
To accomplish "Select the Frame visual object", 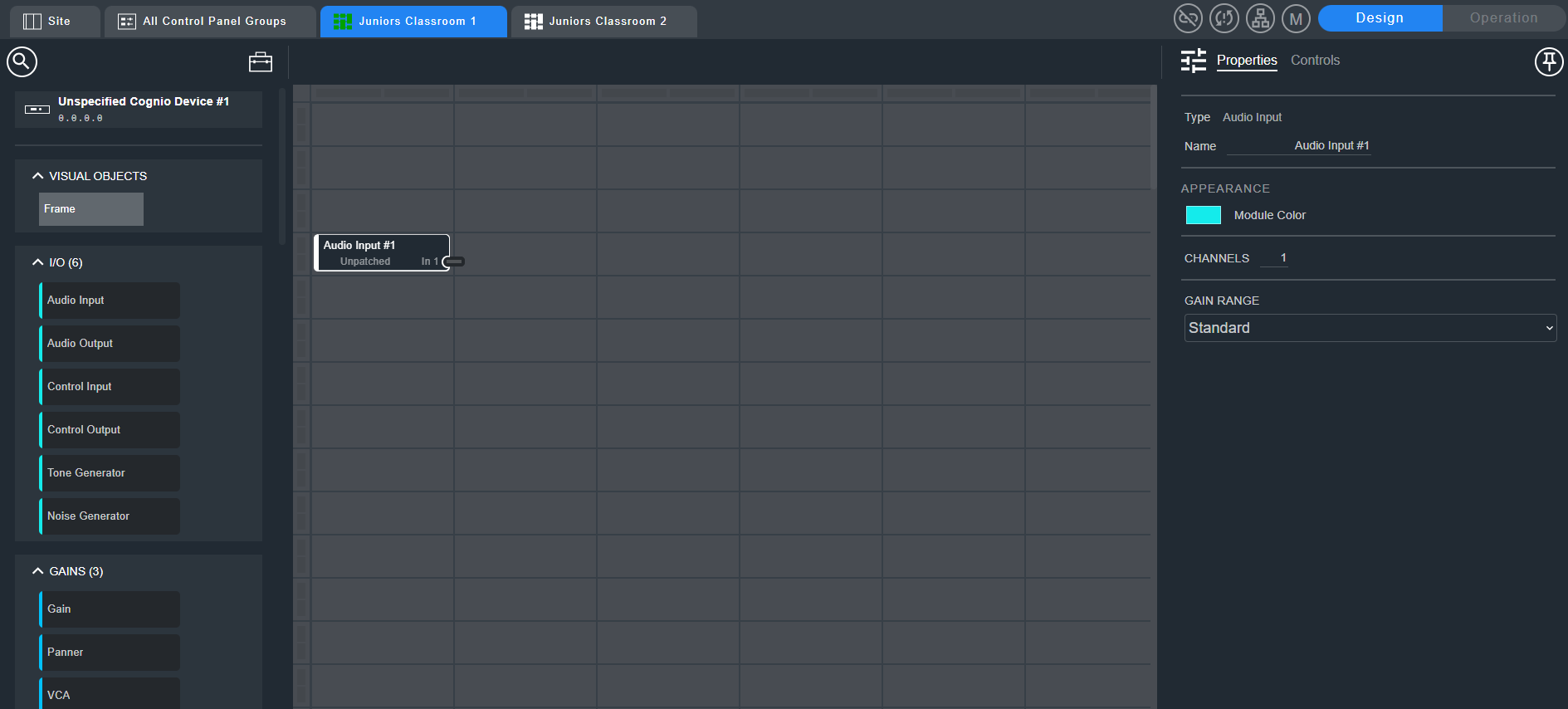I will [91, 209].
